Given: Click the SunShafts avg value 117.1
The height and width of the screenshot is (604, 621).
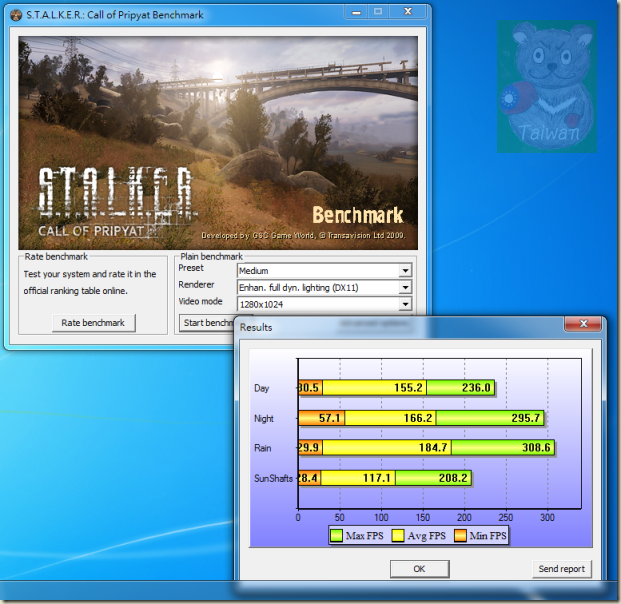Looking at the screenshot, I should coord(377,478).
